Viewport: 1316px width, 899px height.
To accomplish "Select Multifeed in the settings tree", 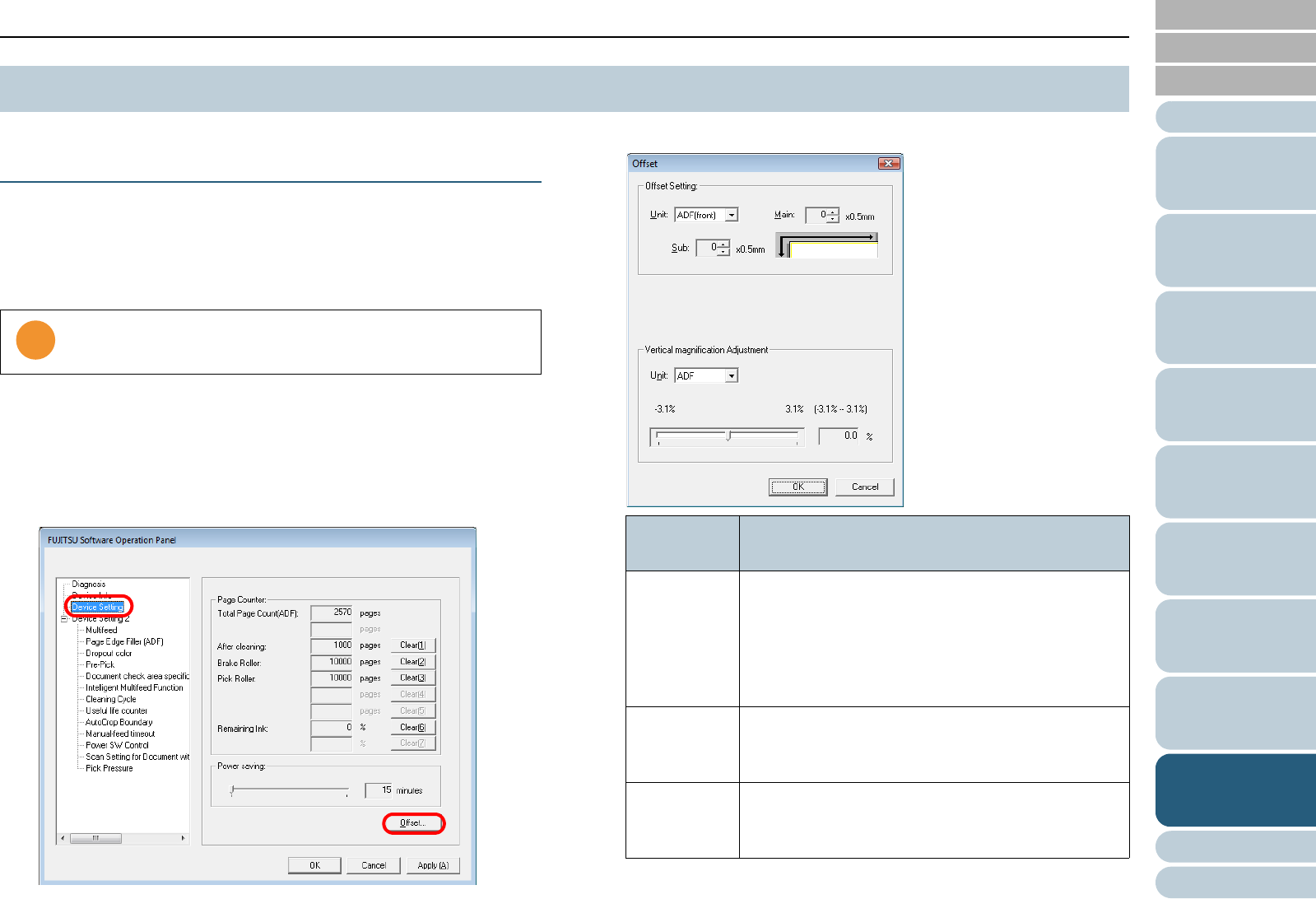I will coord(101,631).
